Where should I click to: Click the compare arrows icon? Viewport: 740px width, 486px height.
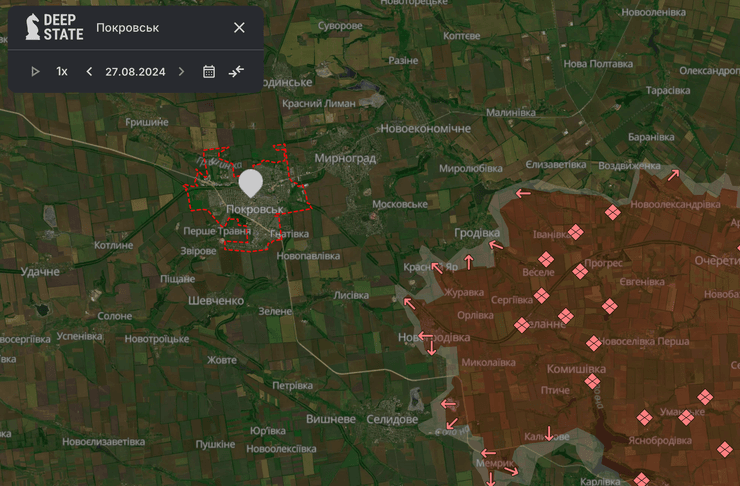[x=236, y=71]
